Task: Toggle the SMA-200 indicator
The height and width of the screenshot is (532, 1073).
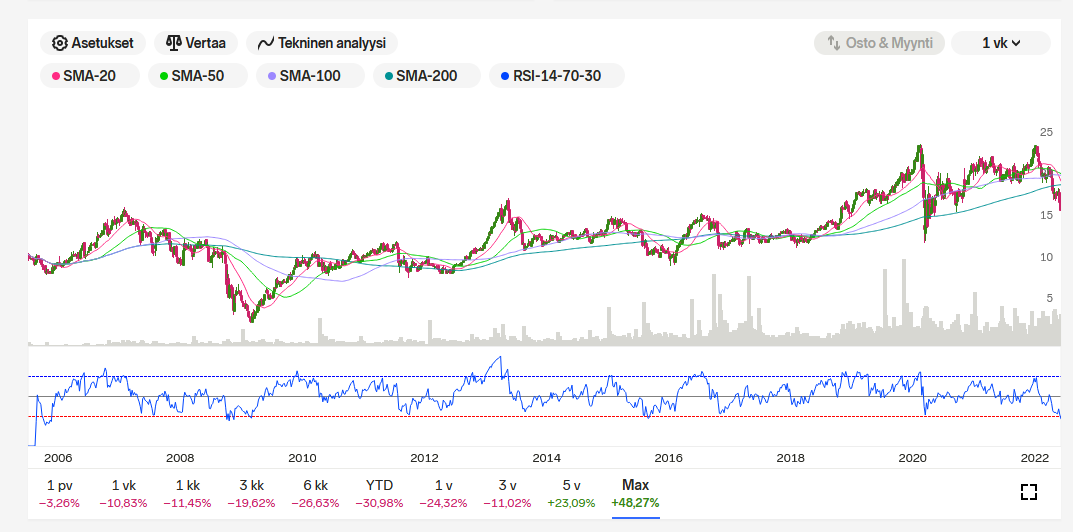Action: (426, 75)
